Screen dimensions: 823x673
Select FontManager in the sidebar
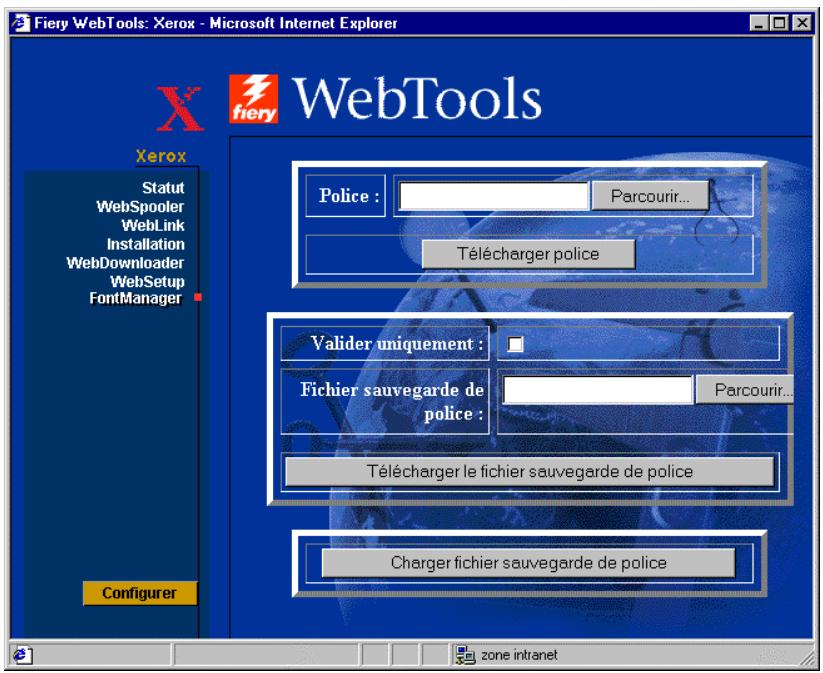(x=135, y=298)
